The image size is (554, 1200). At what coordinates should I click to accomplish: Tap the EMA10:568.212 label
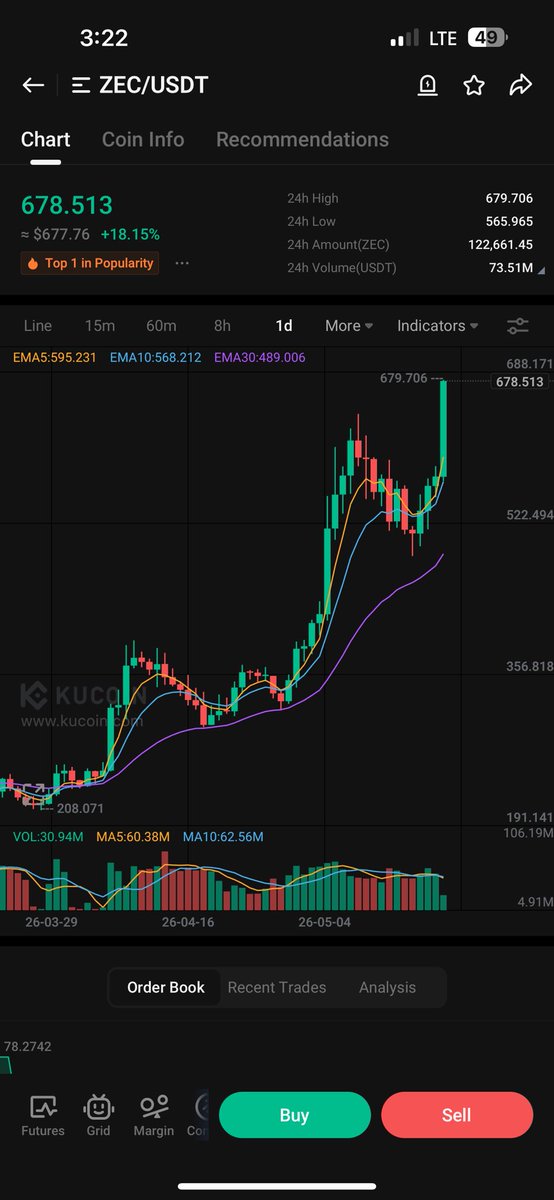(156, 357)
